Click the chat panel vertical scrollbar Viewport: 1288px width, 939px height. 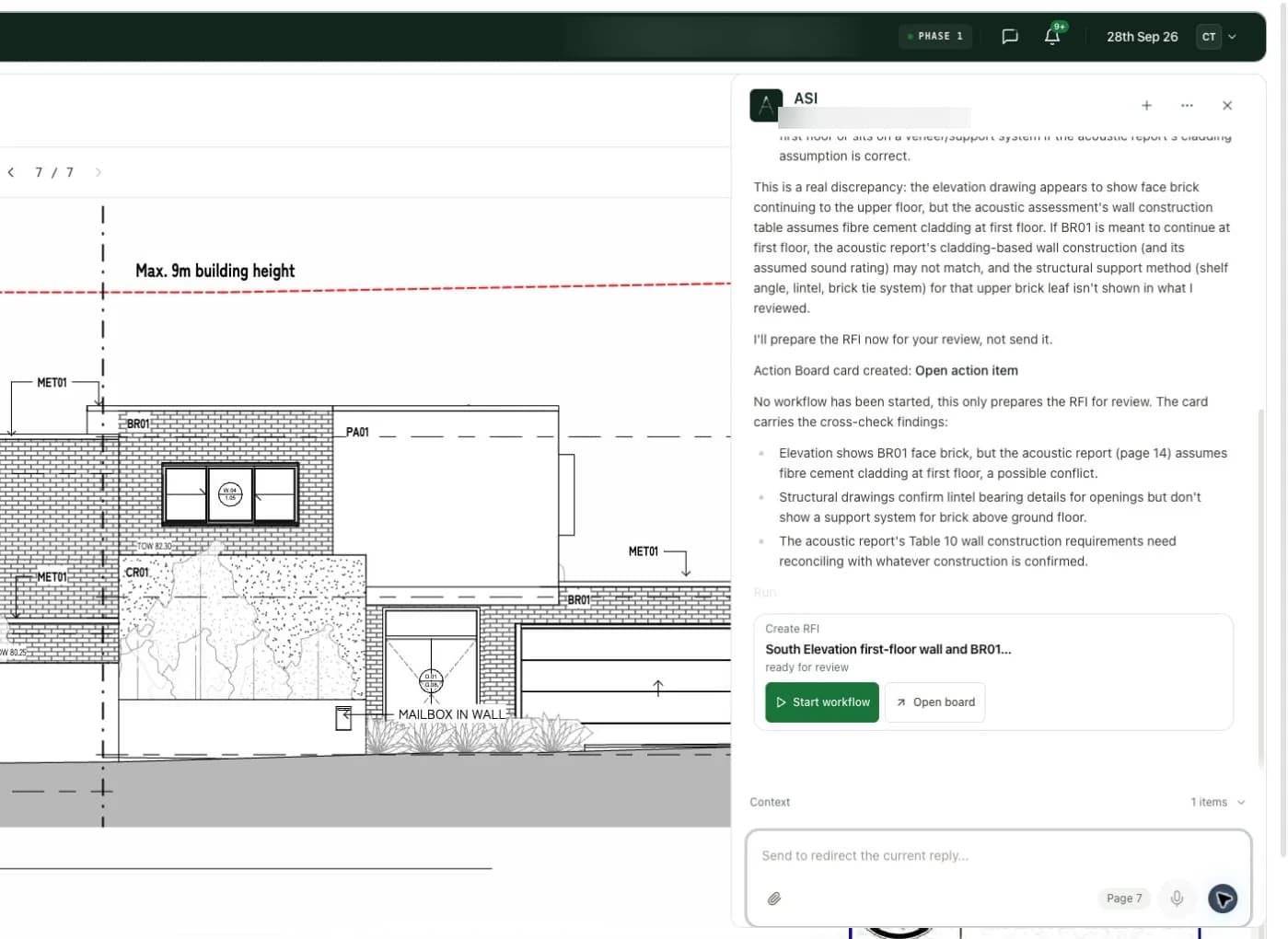point(1260,587)
